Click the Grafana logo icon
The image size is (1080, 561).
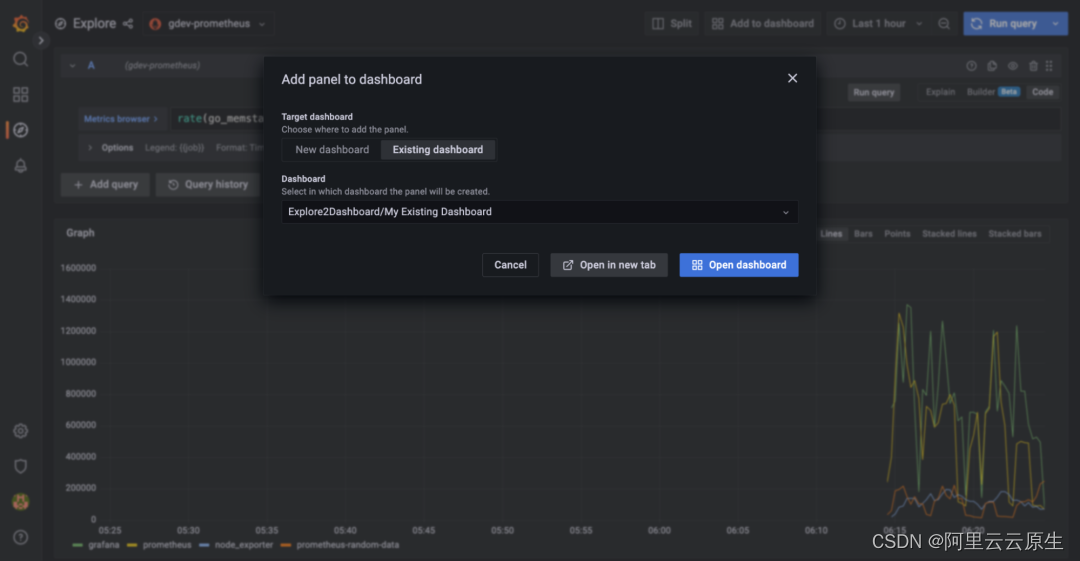[21, 23]
